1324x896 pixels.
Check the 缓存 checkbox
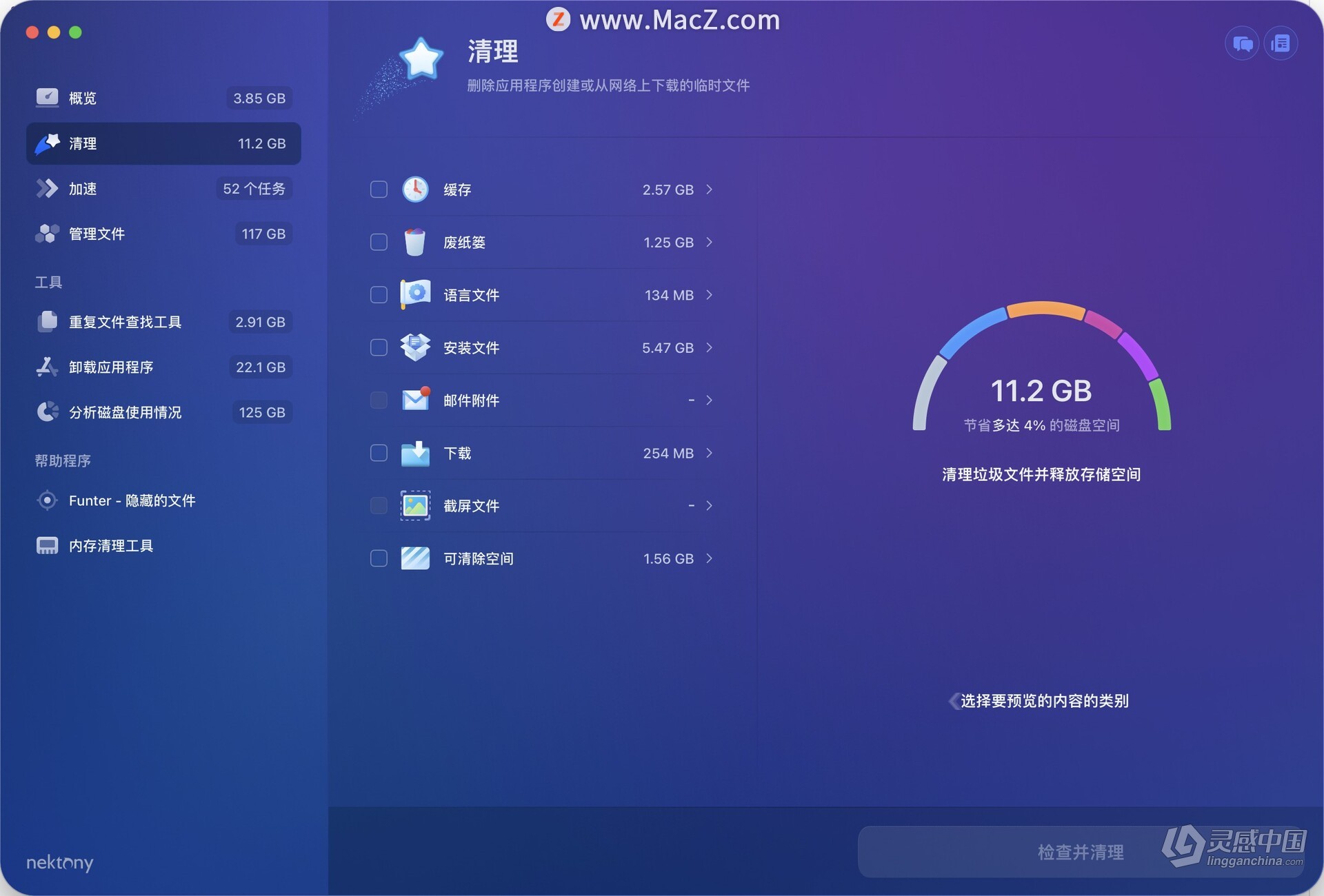point(379,189)
